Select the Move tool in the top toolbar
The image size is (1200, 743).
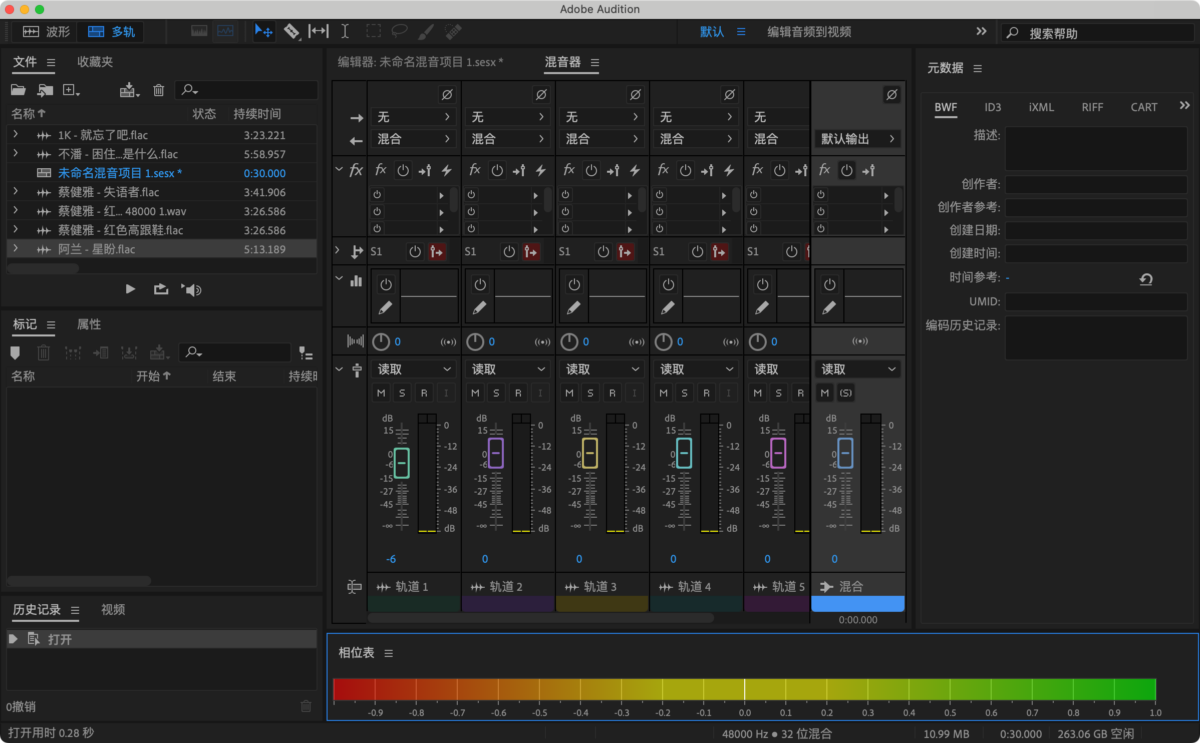click(264, 31)
